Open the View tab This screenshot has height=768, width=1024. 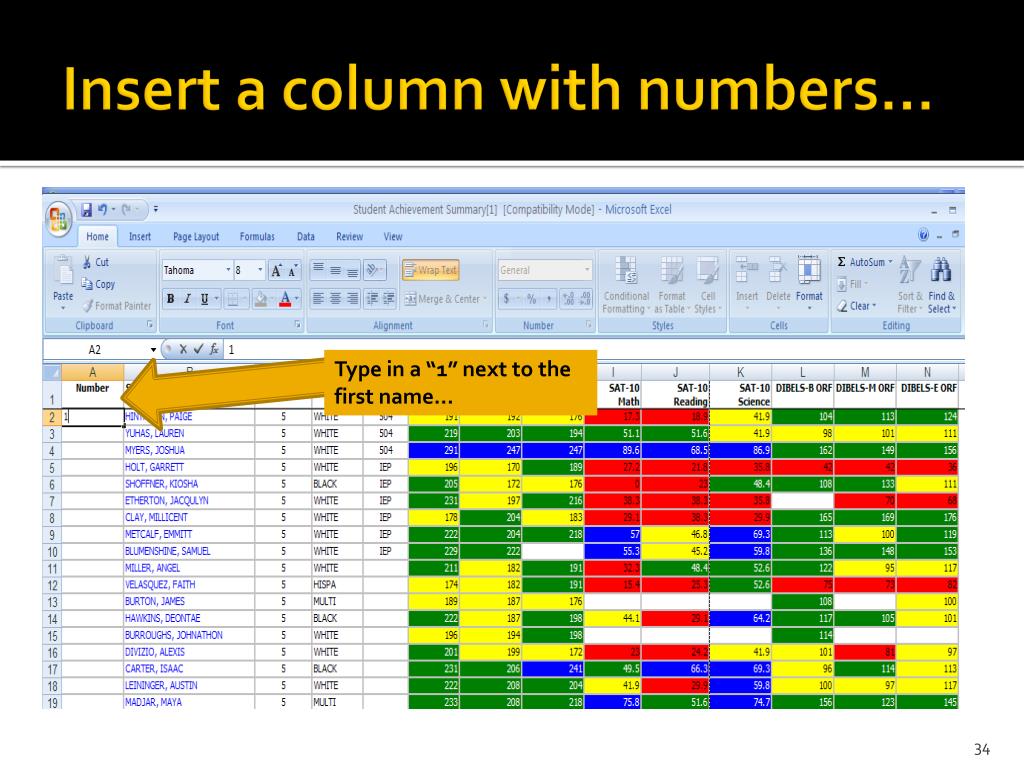click(393, 236)
